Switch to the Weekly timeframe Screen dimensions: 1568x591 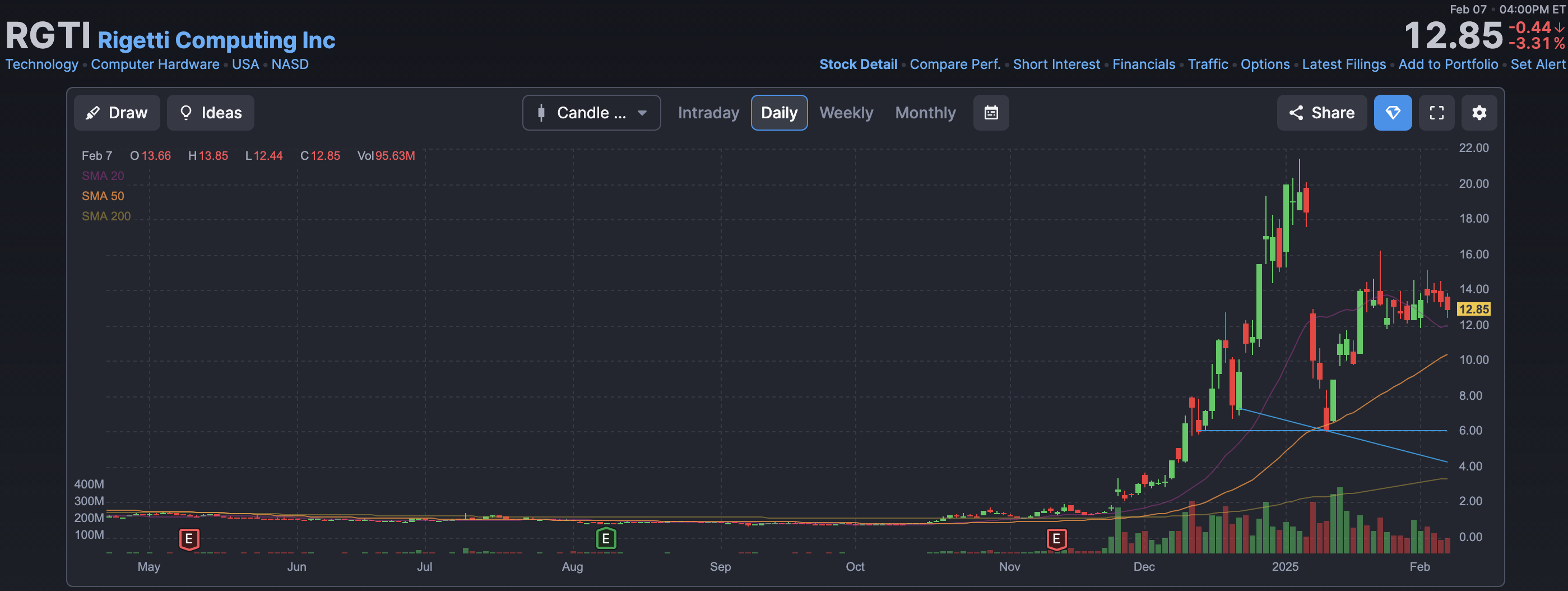[x=846, y=113]
